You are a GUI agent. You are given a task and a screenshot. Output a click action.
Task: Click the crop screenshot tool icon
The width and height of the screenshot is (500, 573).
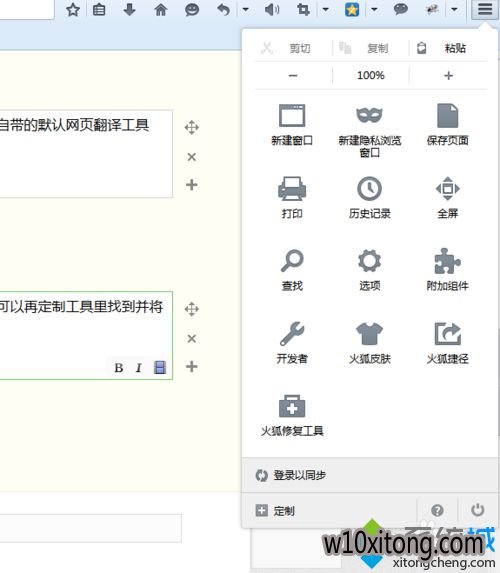tap(303, 10)
